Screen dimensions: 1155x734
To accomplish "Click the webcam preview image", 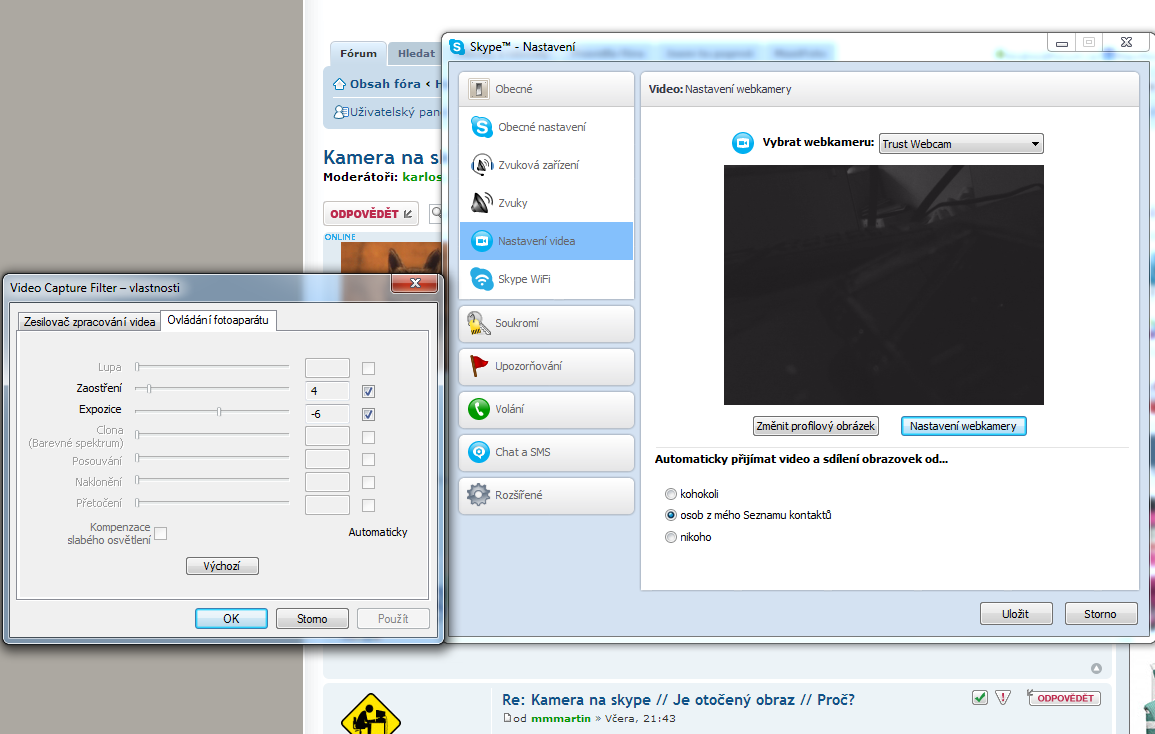I will 884,284.
